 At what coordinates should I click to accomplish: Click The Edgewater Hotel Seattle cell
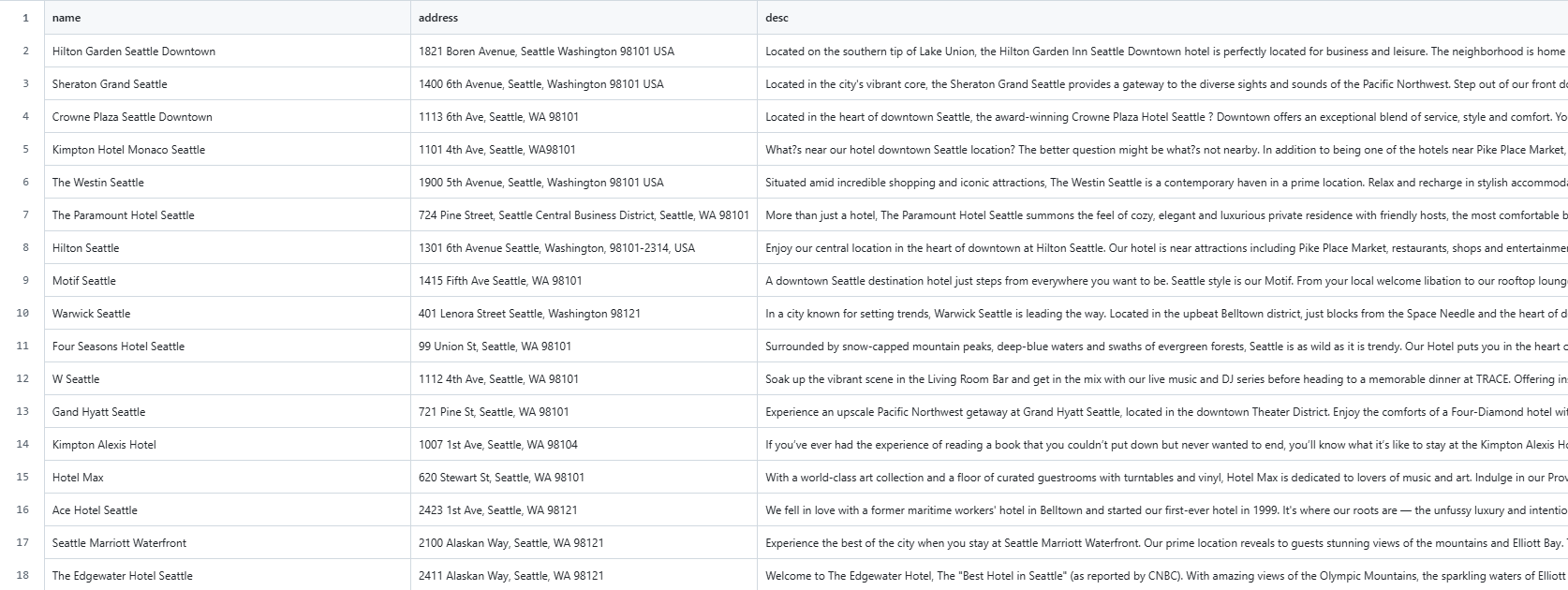228,576
